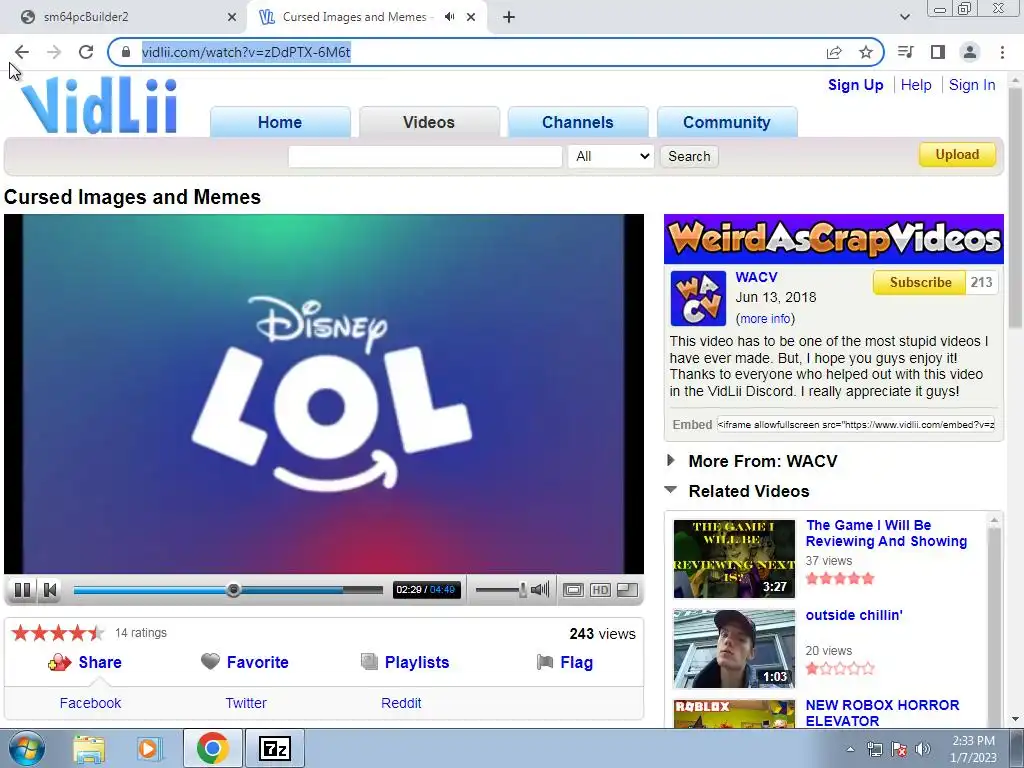Click the Share heart icon
Screen dimensions: 1024x768
pyautogui.click(x=59, y=663)
